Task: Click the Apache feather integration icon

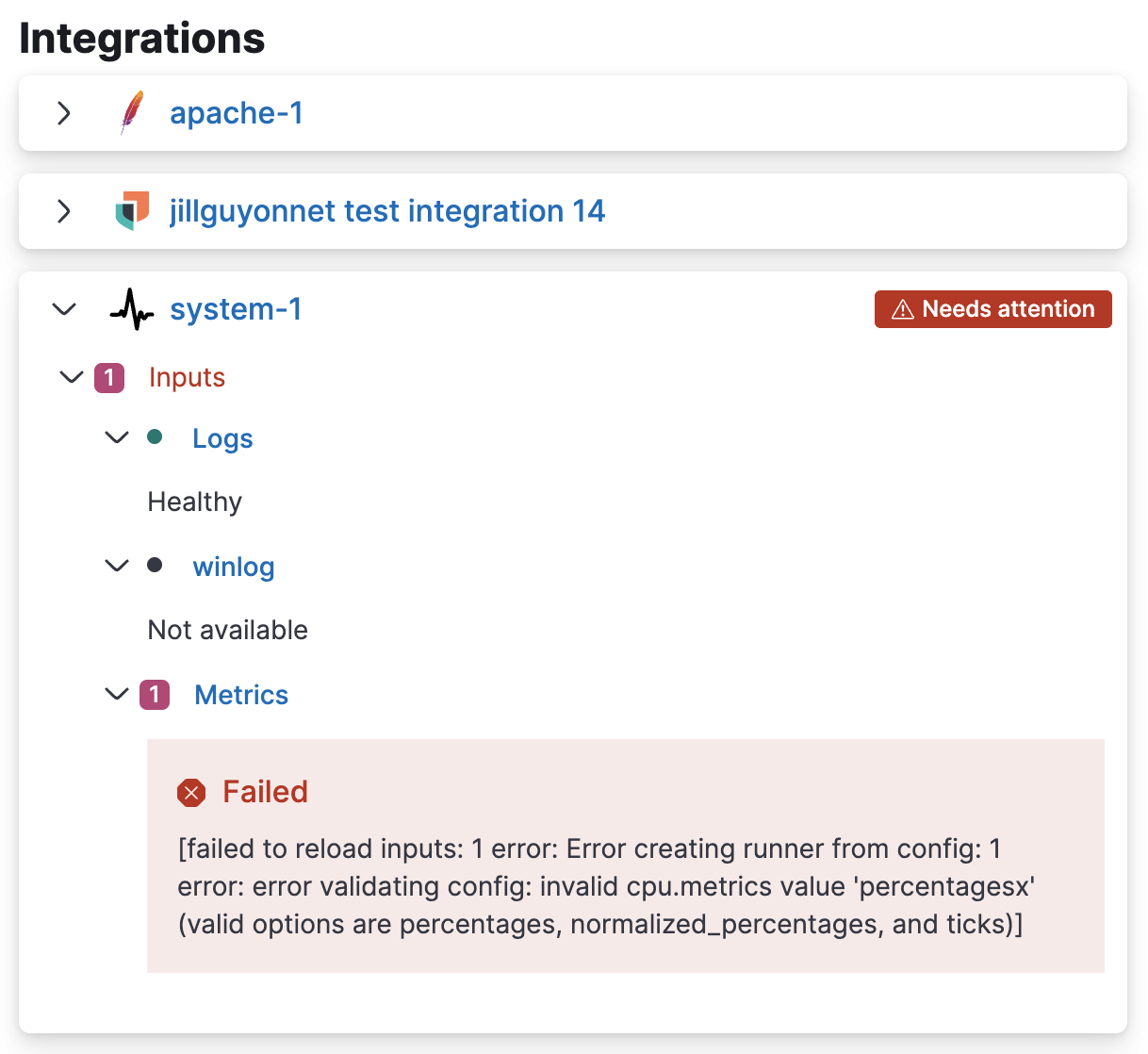Action: tap(132, 113)
